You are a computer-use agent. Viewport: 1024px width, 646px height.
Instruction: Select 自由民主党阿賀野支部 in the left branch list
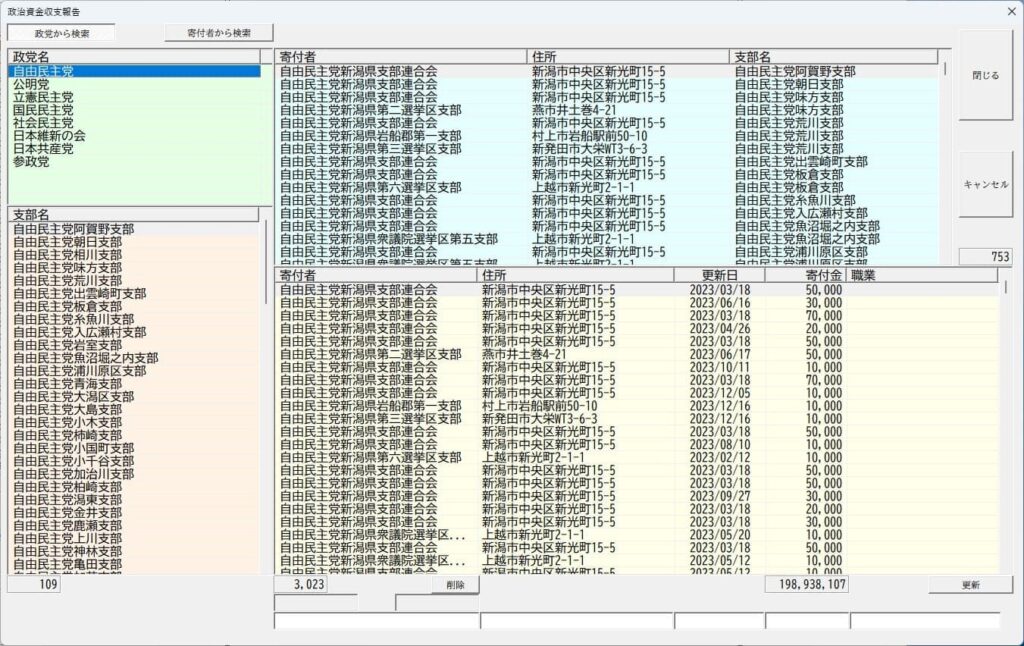point(66,229)
